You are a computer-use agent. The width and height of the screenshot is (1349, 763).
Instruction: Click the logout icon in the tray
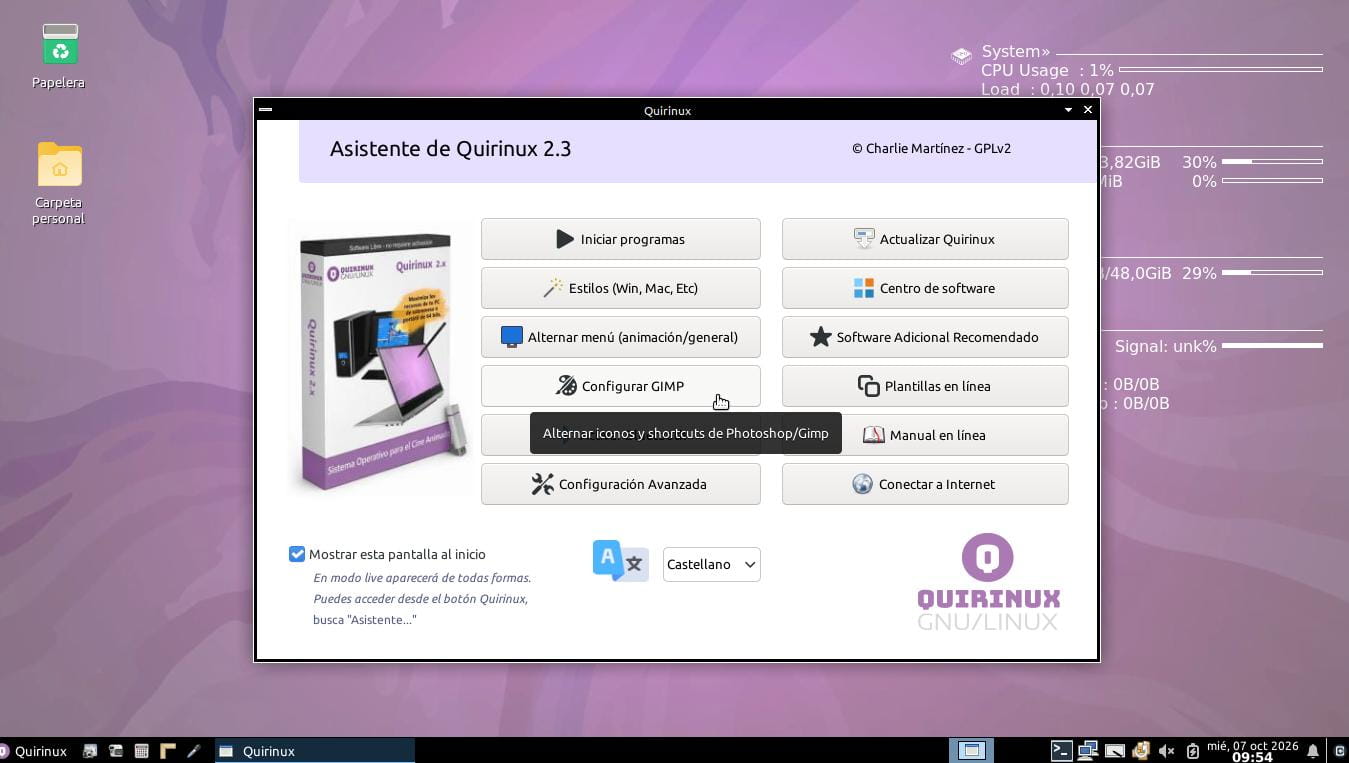pyautogui.click(x=1341, y=751)
